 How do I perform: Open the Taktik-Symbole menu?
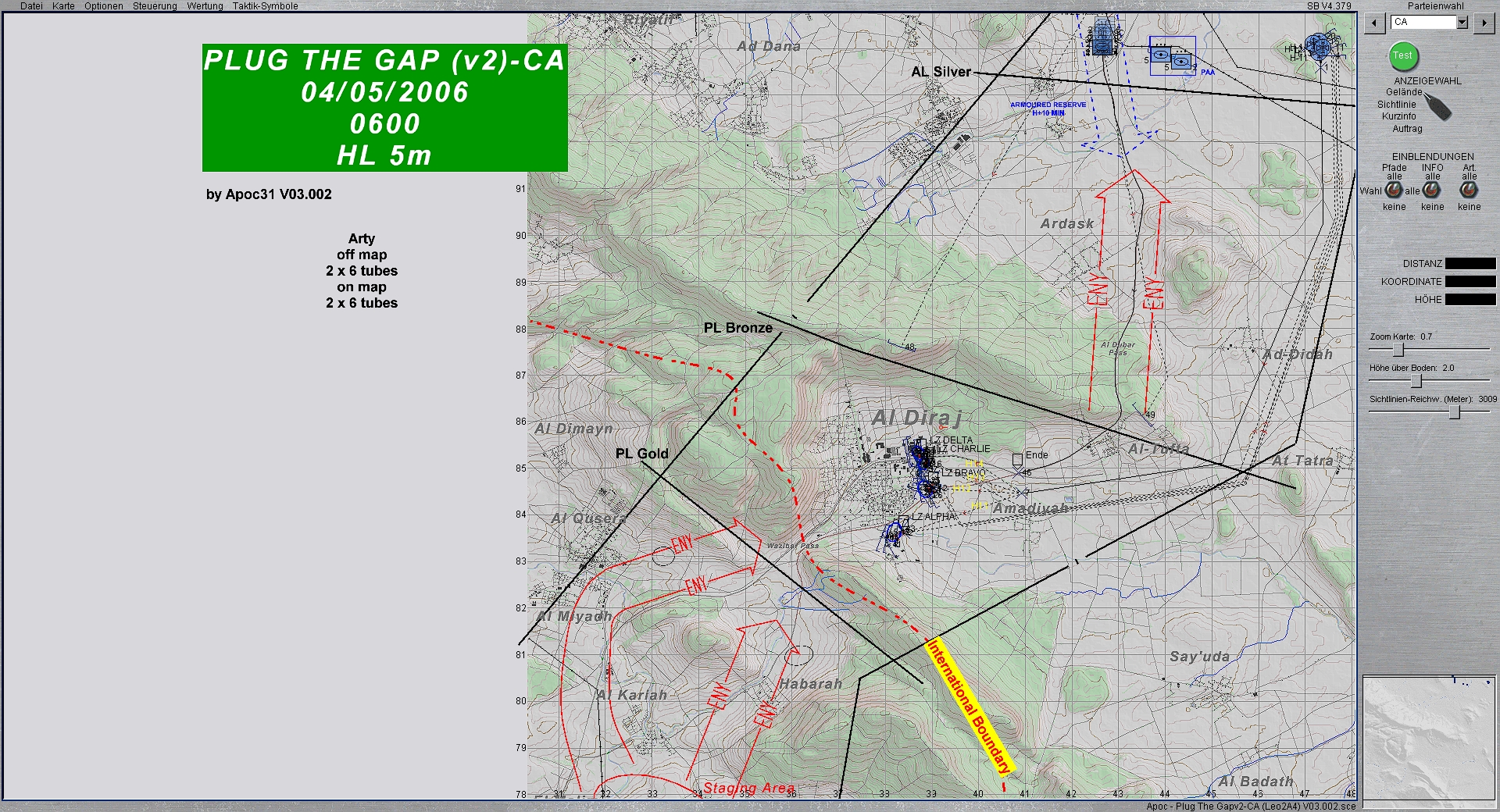coord(265,6)
